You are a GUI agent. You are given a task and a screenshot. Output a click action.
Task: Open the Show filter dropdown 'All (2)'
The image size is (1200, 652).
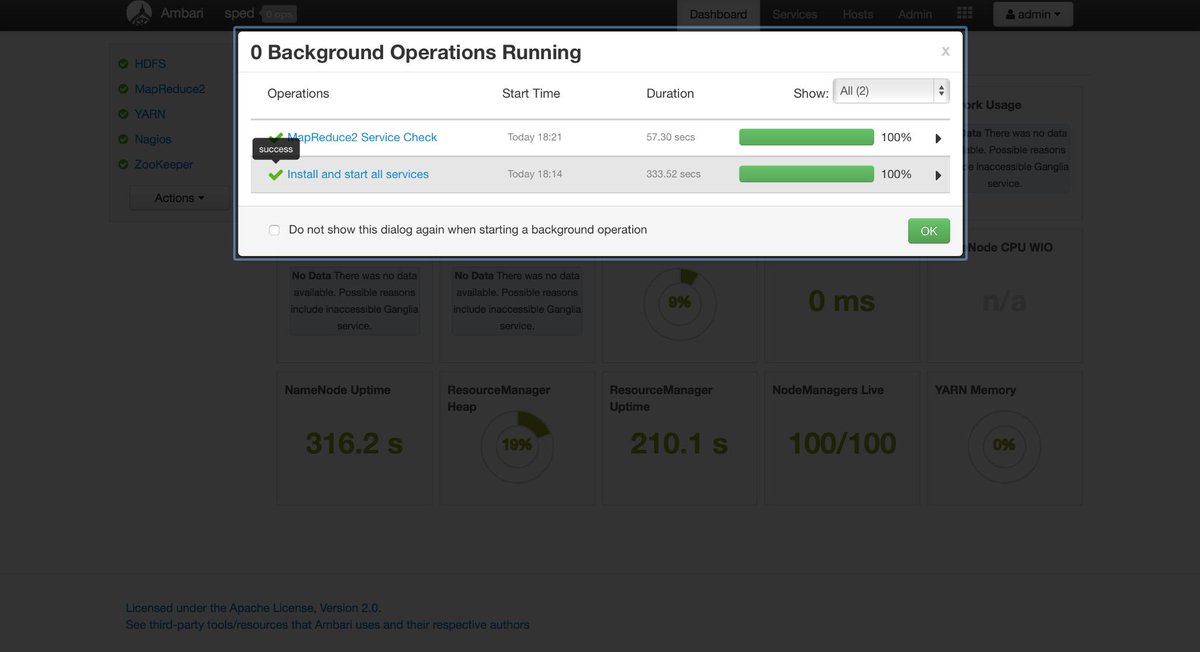[891, 91]
